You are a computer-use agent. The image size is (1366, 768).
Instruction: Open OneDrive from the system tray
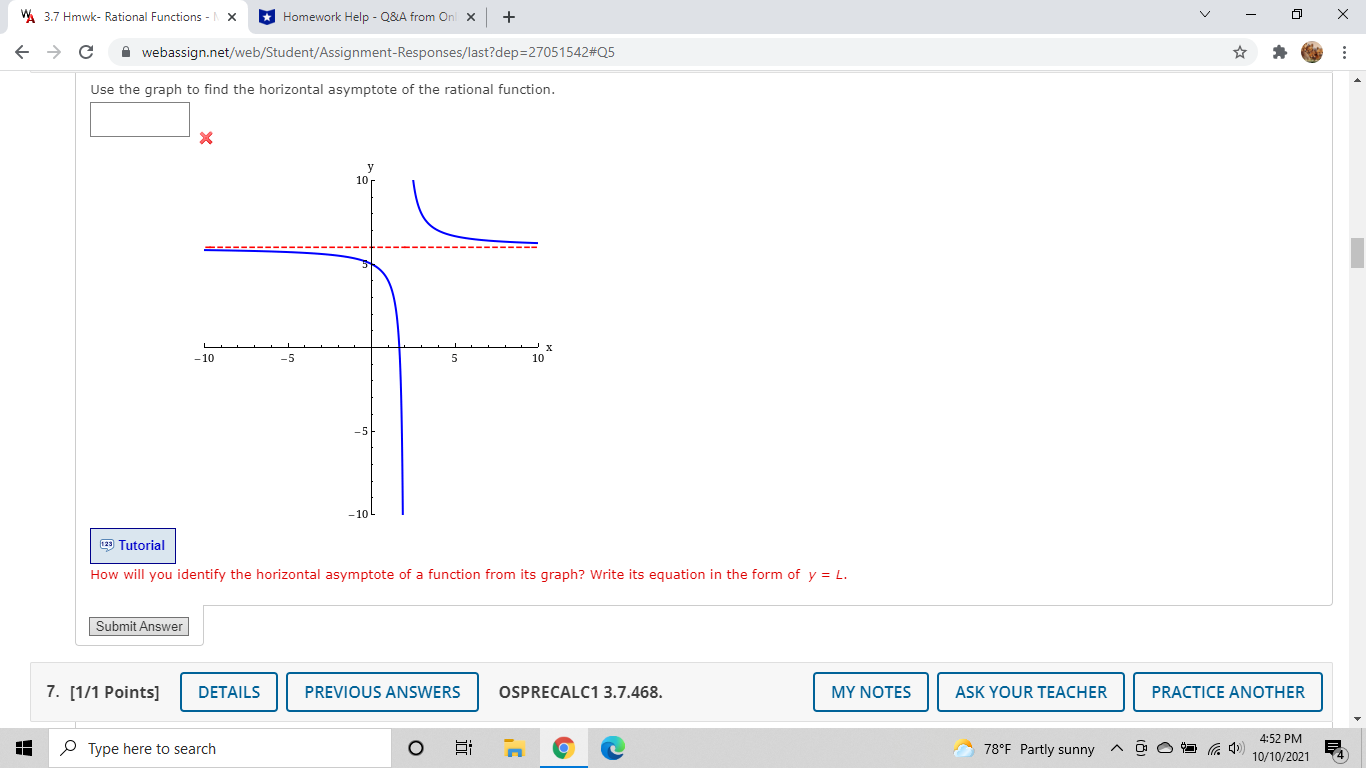[x=1163, y=747]
